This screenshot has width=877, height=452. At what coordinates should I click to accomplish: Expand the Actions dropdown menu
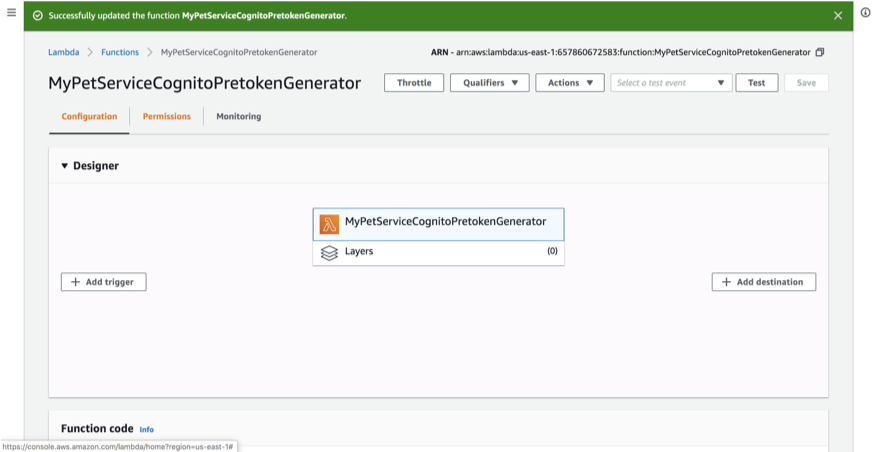coord(570,83)
